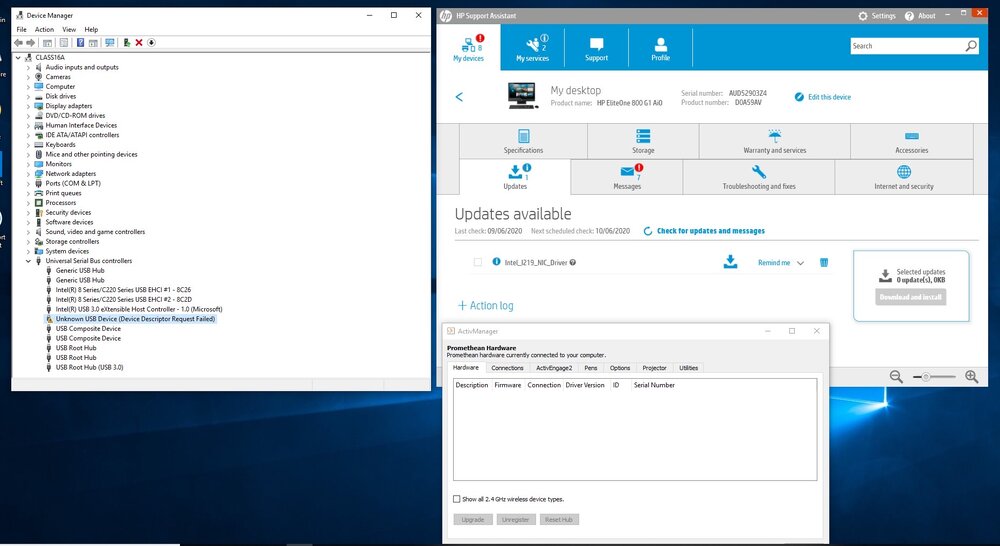This screenshot has width=1000, height=546.
Task: Adjust the HP zoom slider handle
Action: (925, 377)
